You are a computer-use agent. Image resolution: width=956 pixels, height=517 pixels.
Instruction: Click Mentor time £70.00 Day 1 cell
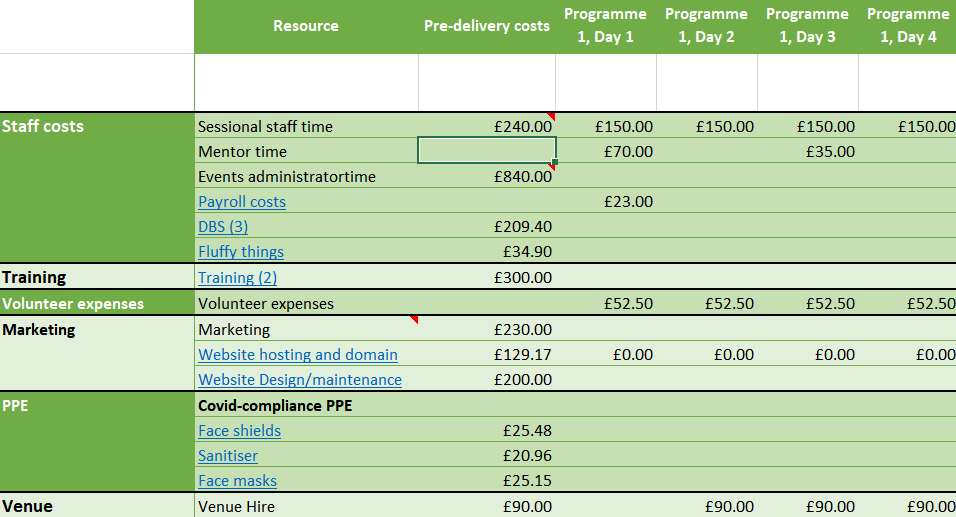tap(605, 152)
